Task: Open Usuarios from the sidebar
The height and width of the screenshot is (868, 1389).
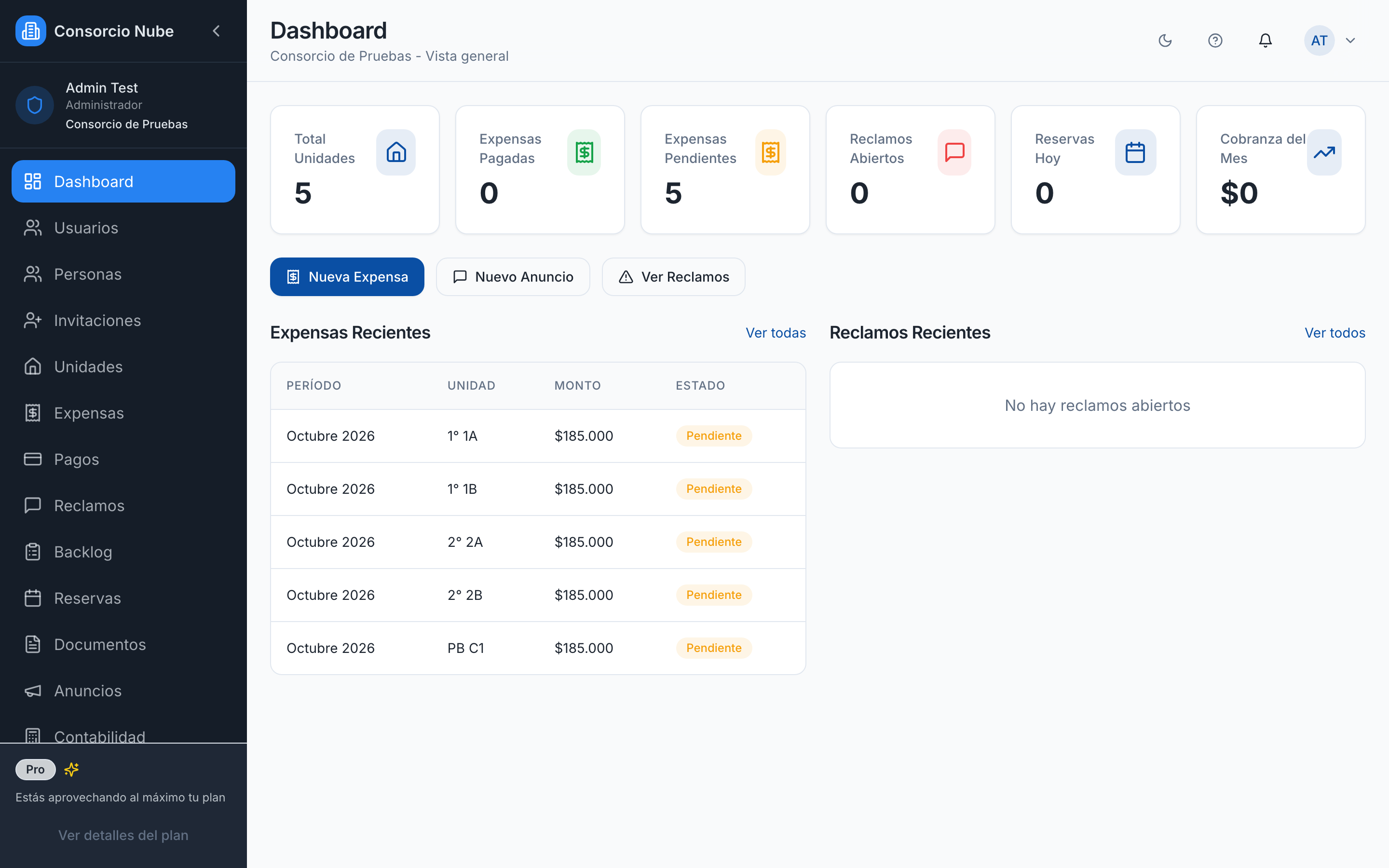Action: [x=123, y=228]
